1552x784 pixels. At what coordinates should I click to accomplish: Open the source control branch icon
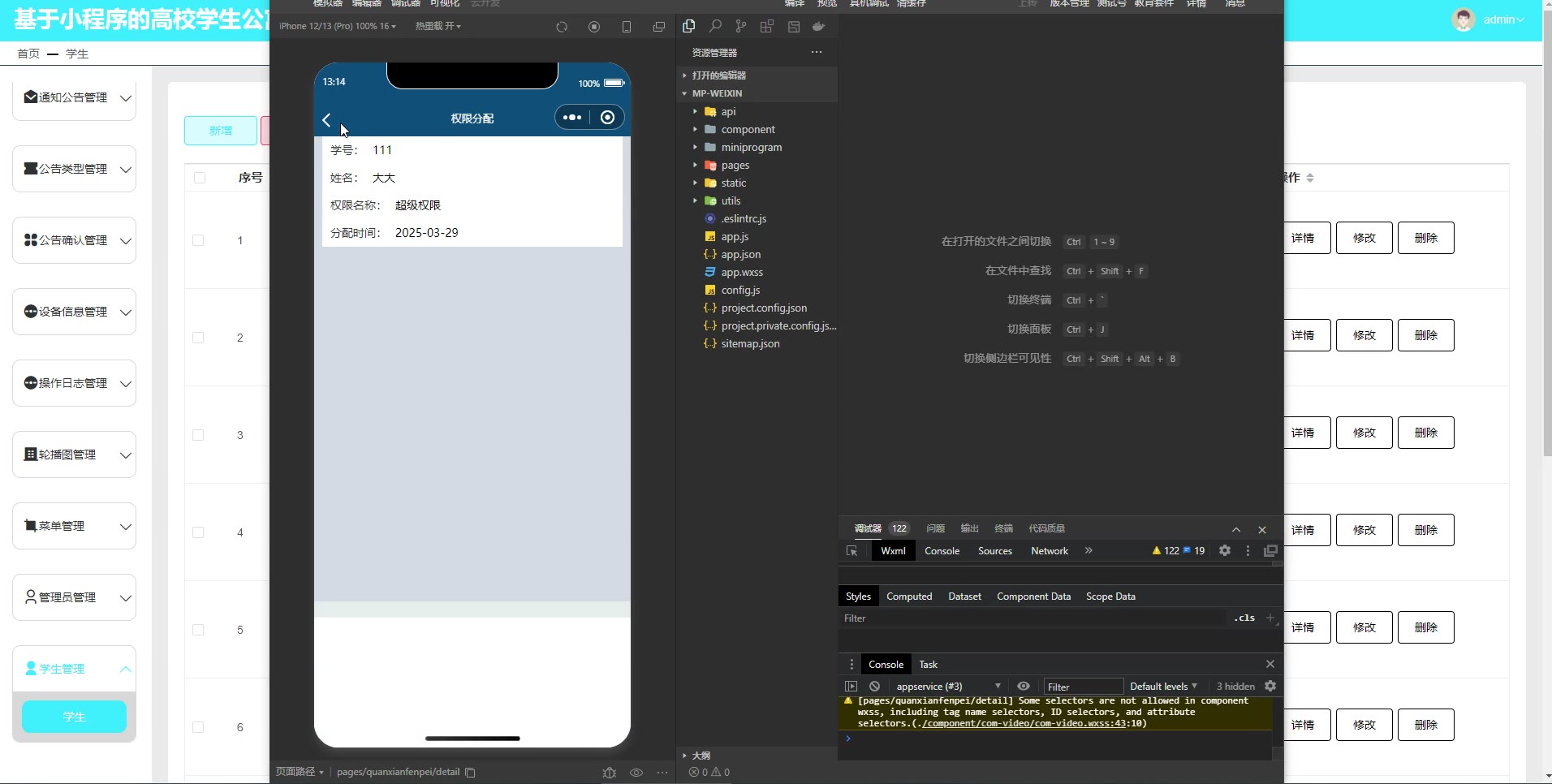click(740, 27)
